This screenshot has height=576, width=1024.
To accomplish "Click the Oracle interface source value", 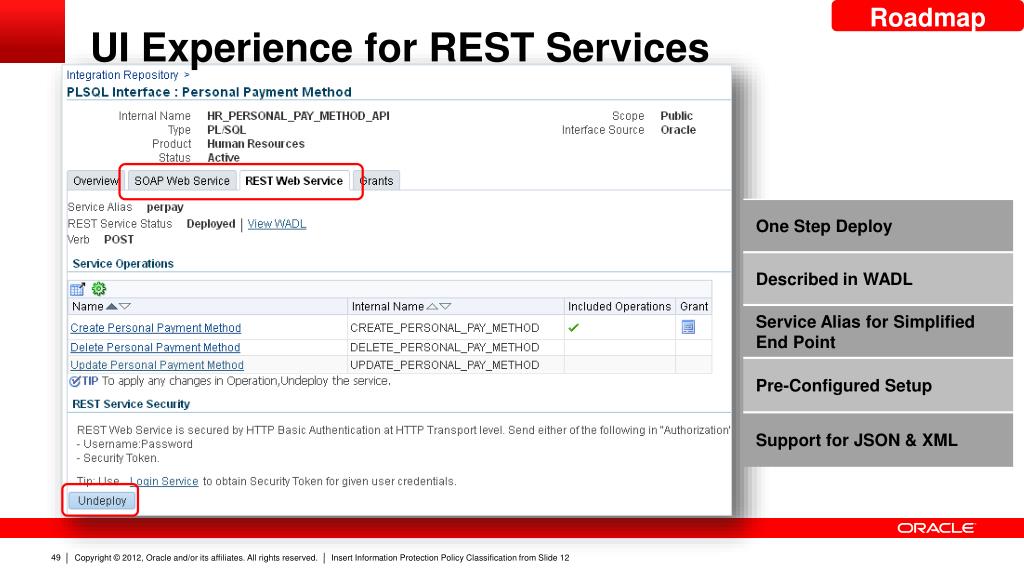I will pos(678,130).
